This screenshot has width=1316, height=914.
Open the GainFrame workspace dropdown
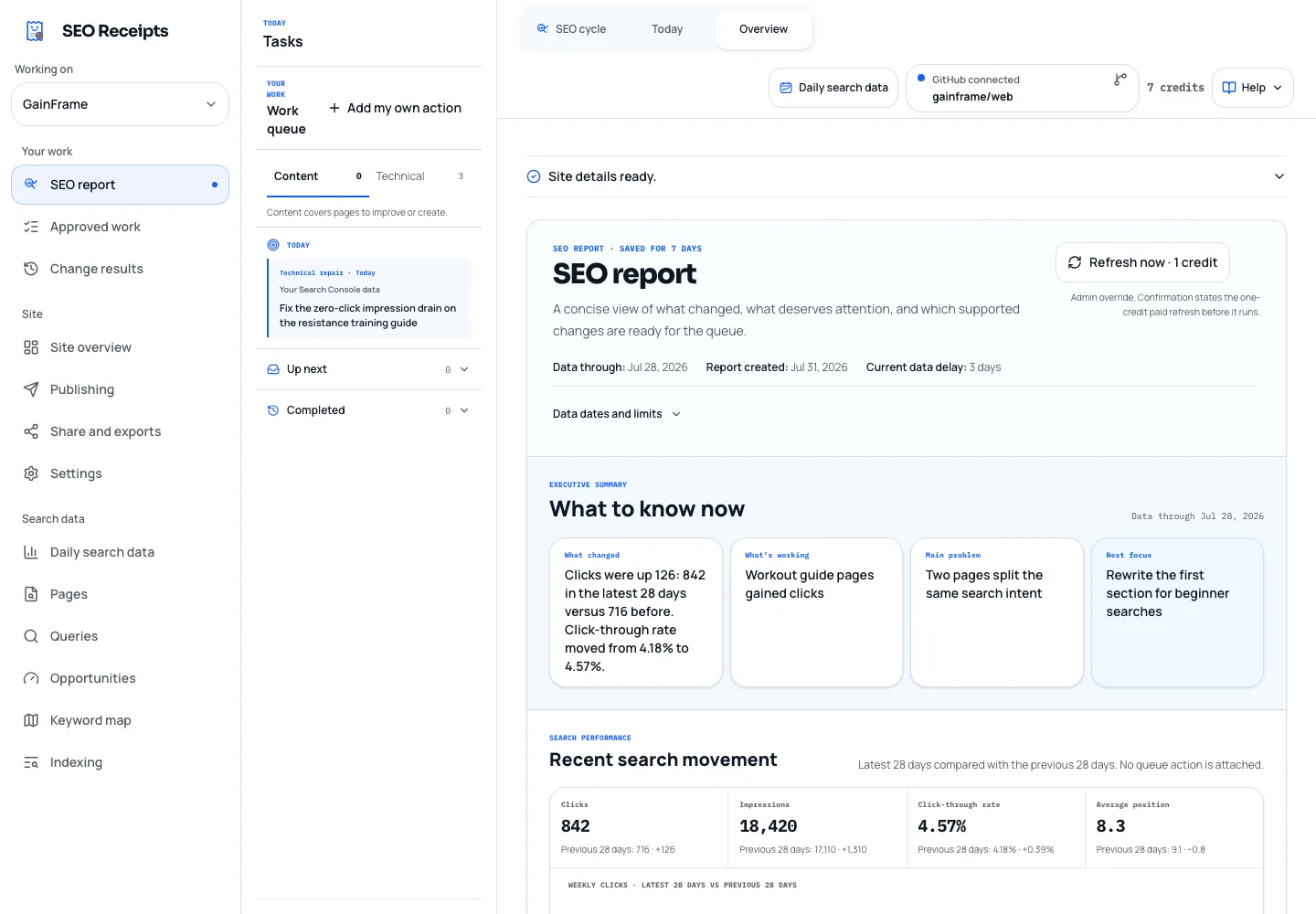120,104
